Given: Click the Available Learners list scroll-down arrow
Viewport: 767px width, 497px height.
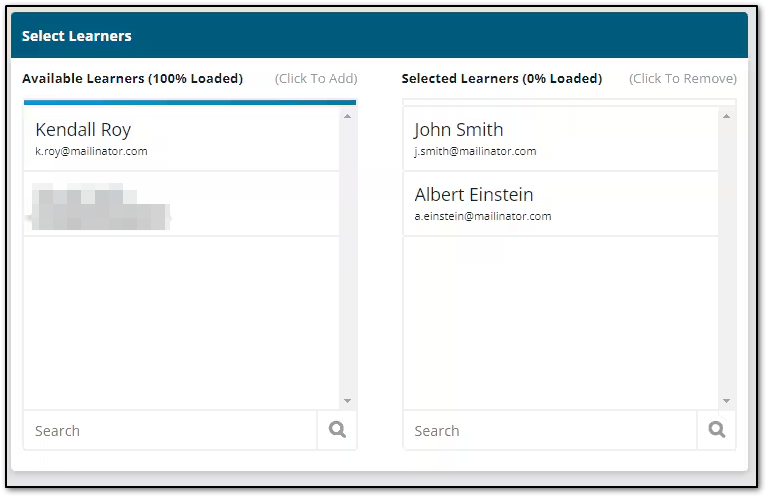Looking at the screenshot, I should tap(347, 401).
